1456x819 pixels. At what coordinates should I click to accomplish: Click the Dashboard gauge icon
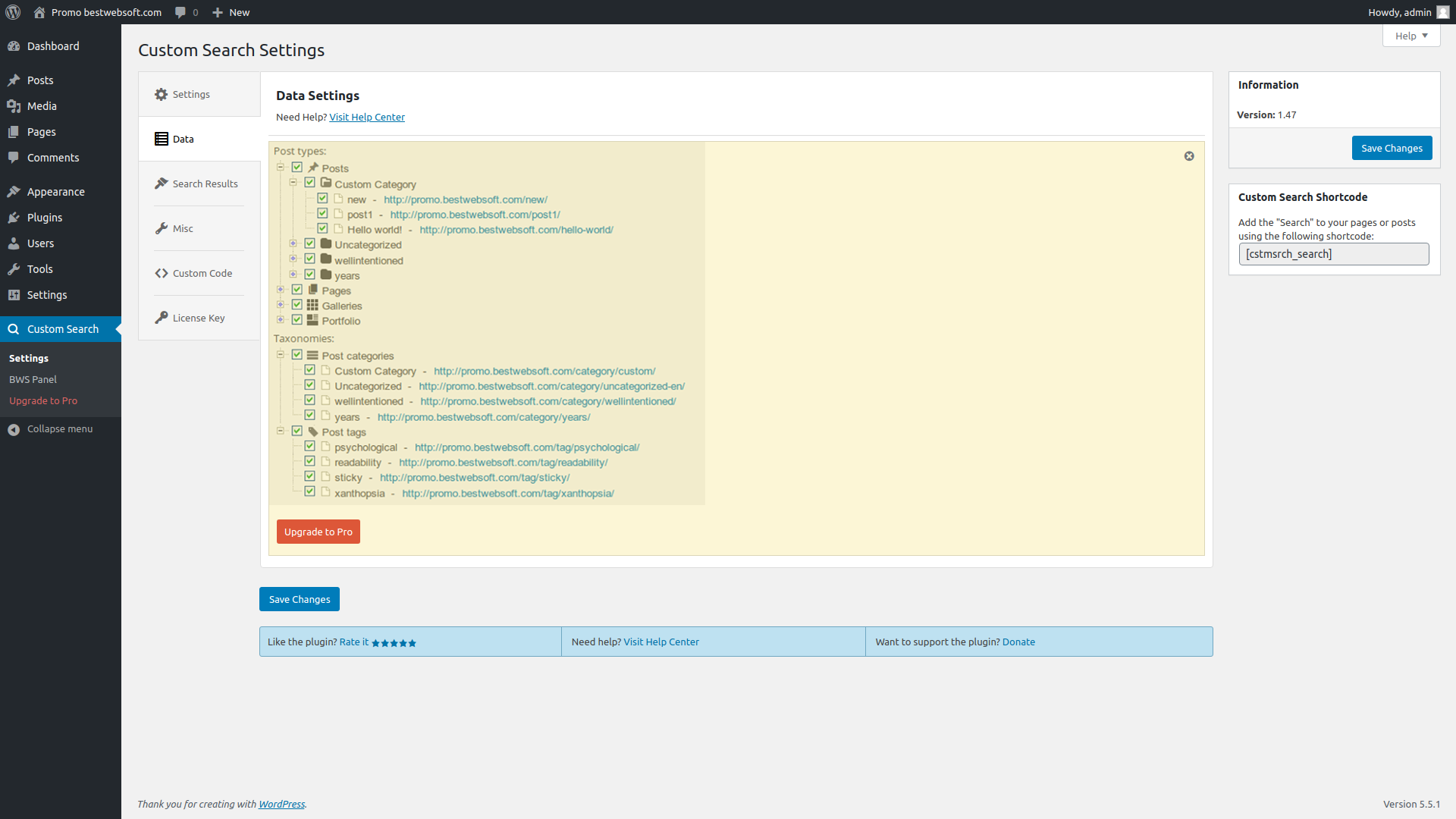[14, 46]
